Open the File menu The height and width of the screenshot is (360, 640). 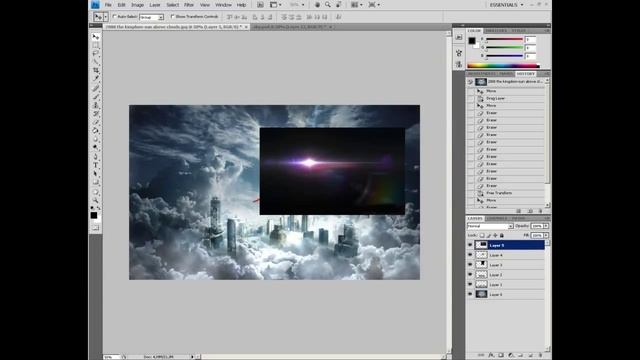[x=108, y=5]
